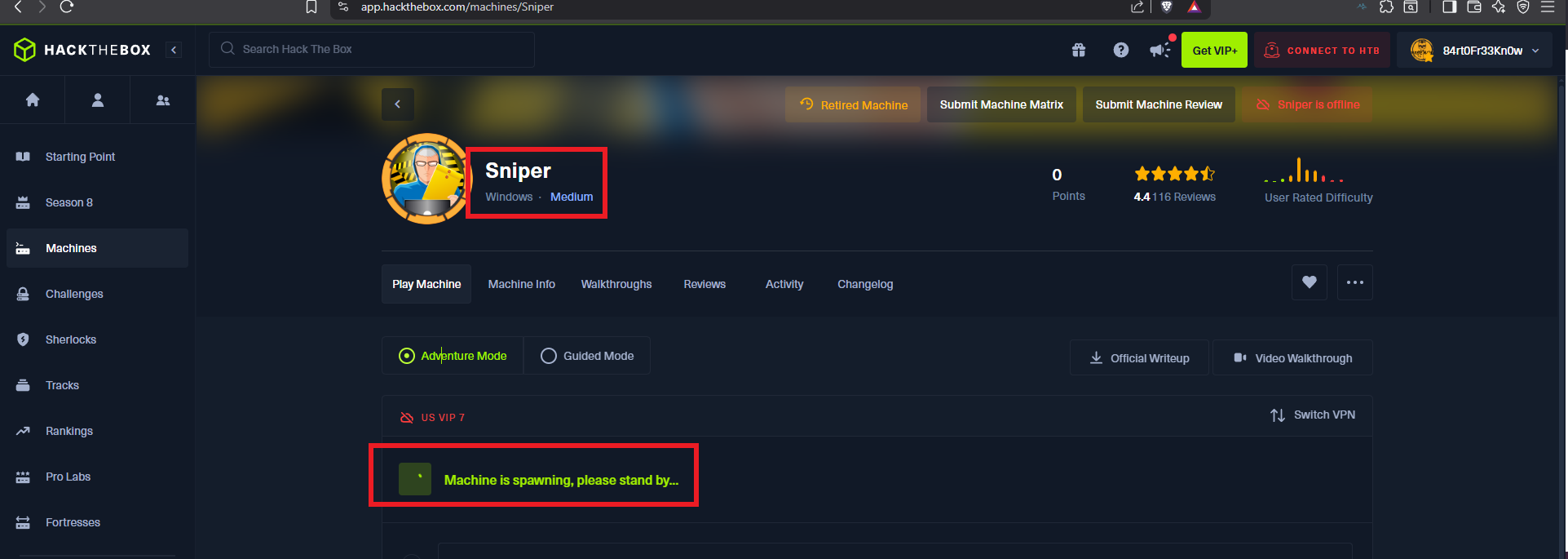Focus the Search Hack The Box field
The height and width of the screenshot is (559, 1568).
pos(372,50)
